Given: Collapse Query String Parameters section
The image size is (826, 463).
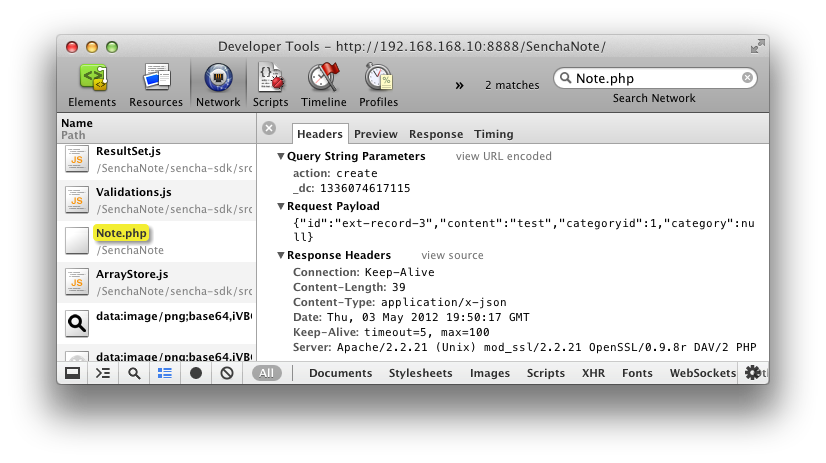Looking at the screenshot, I should pyautogui.click(x=281, y=156).
